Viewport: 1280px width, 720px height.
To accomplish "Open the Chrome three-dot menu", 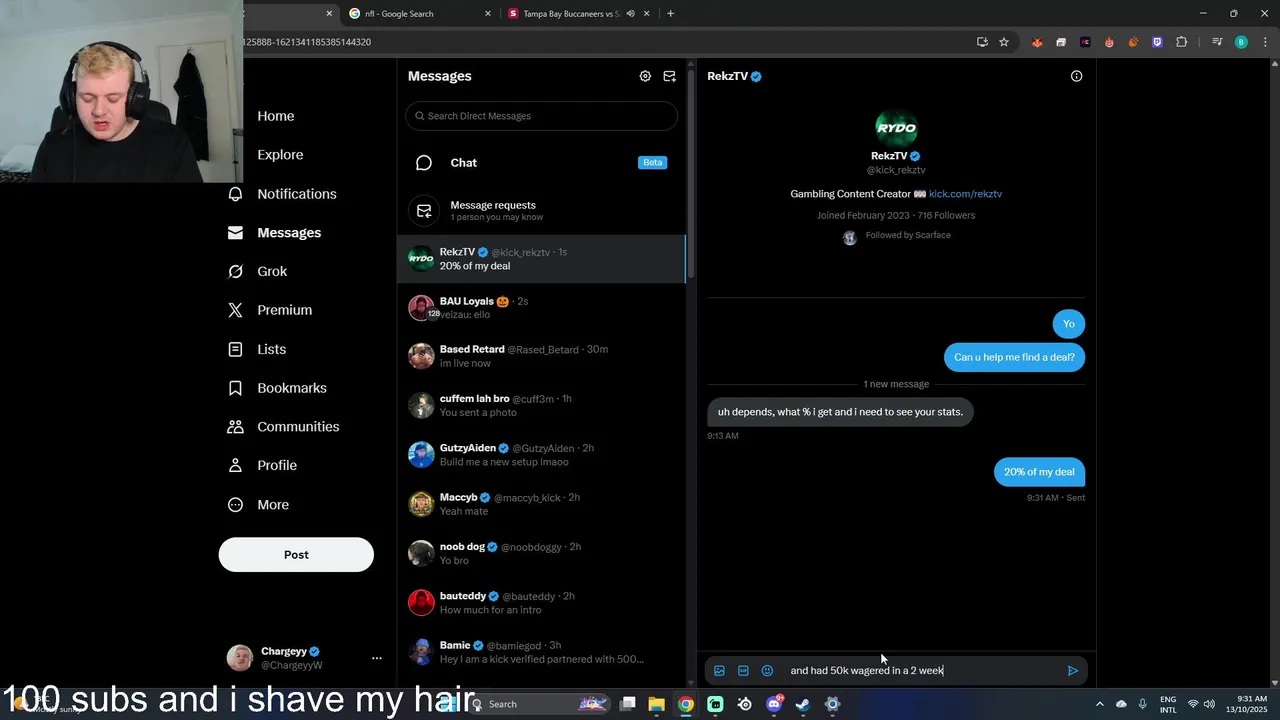I will pyautogui.click(x=1265, y=42).
